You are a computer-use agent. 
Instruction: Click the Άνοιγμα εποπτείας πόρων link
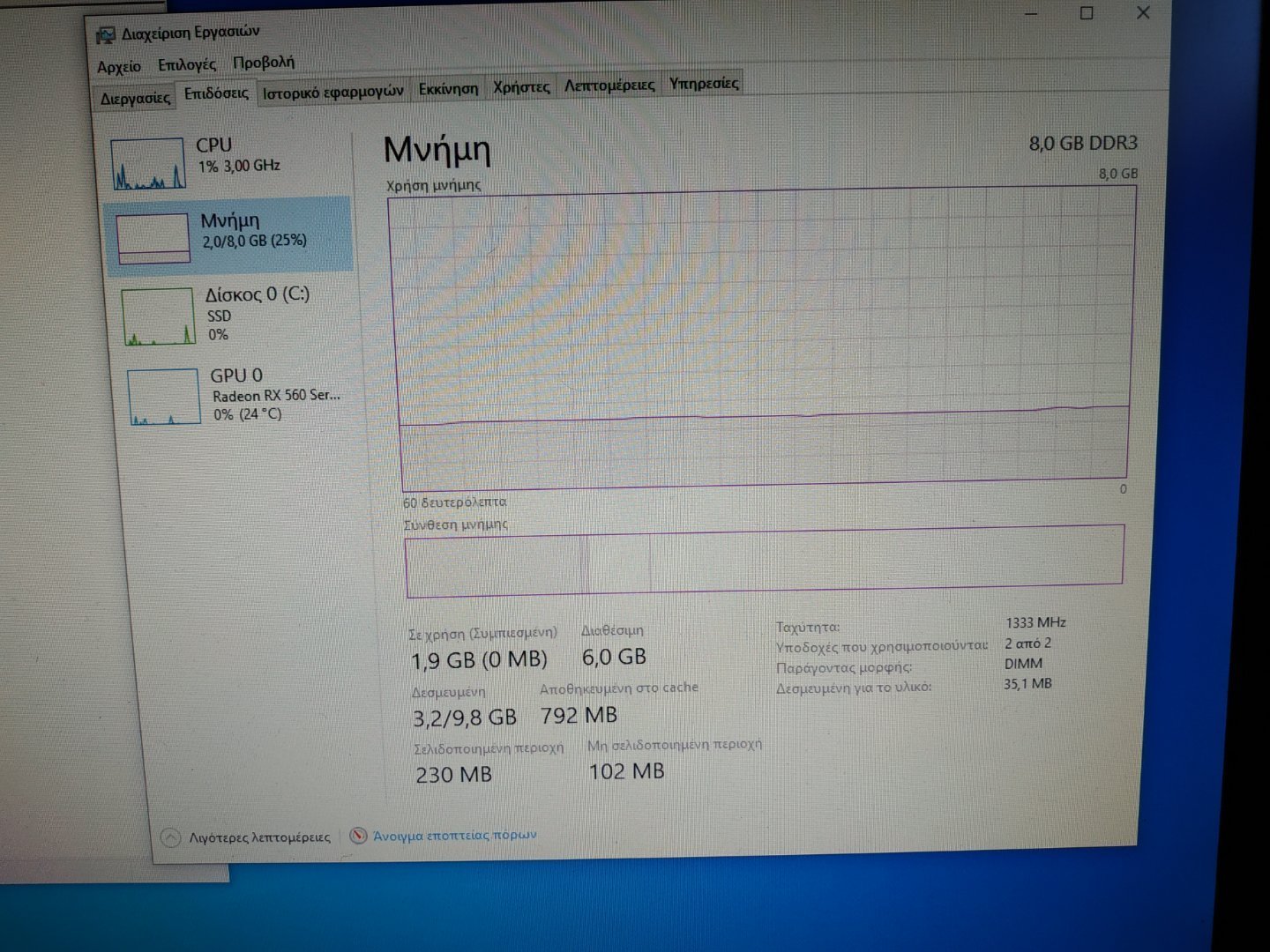click(x=454, y=835)
